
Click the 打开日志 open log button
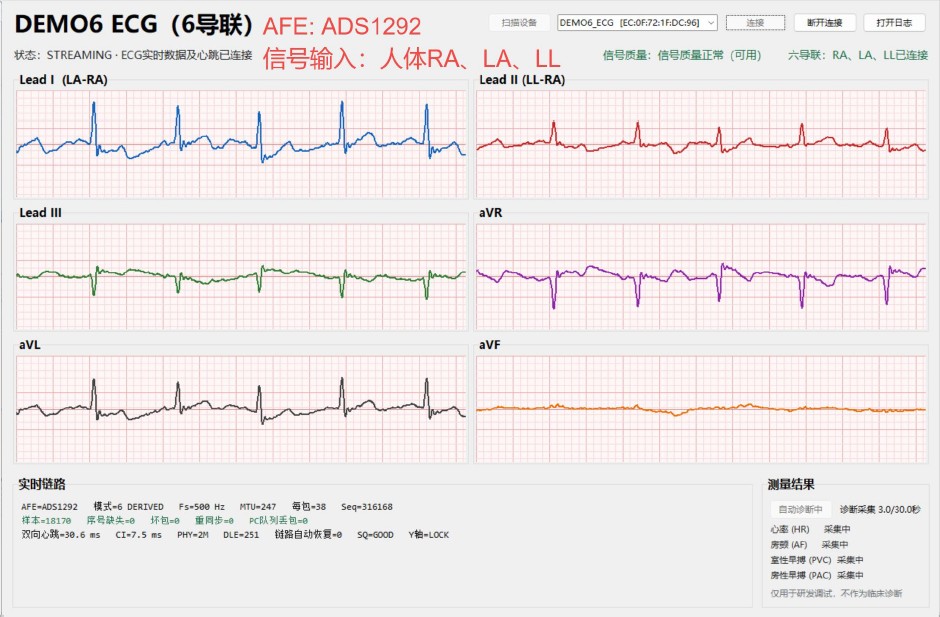pos(894,23)
